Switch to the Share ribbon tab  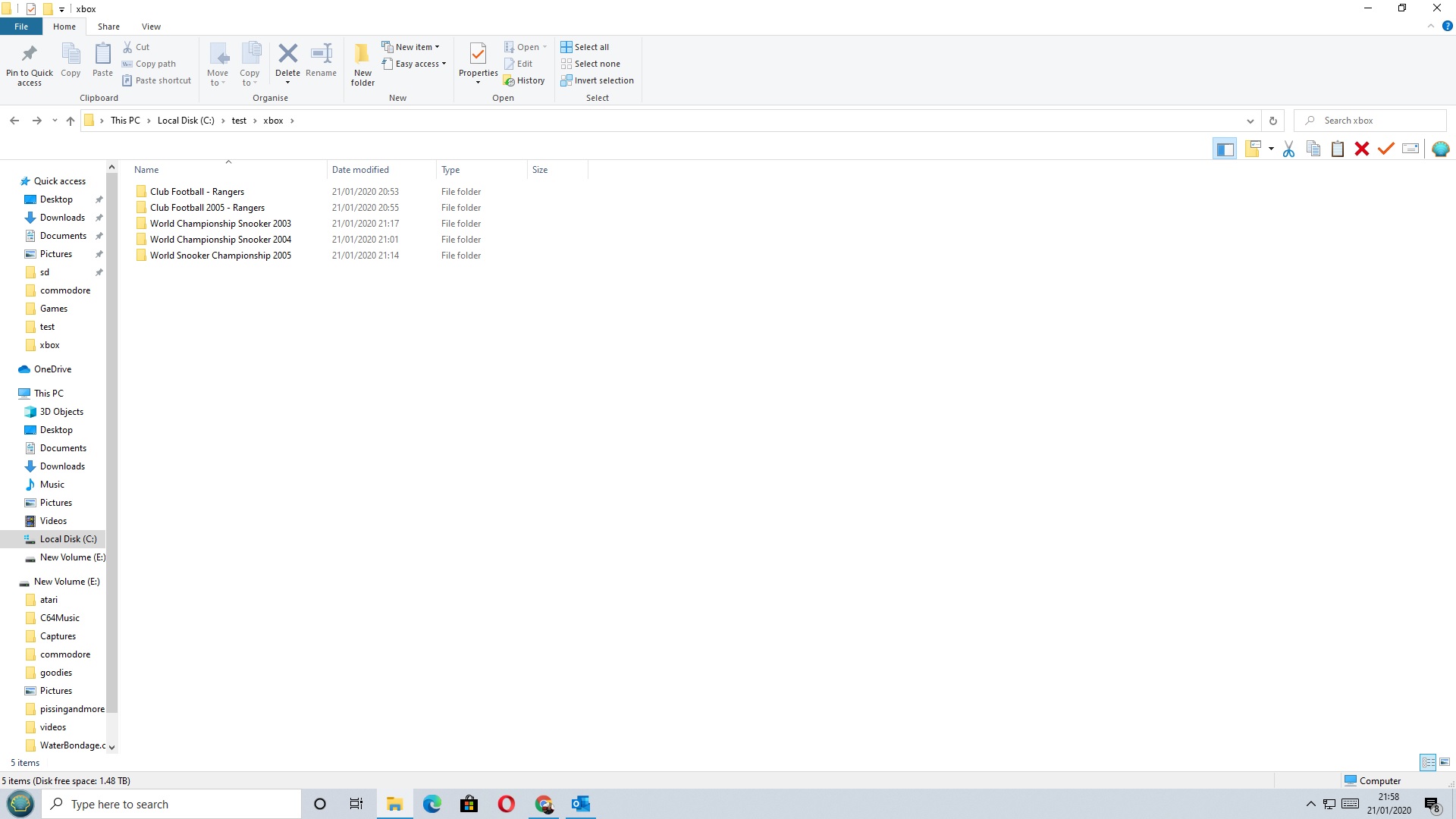click(108, 27)
